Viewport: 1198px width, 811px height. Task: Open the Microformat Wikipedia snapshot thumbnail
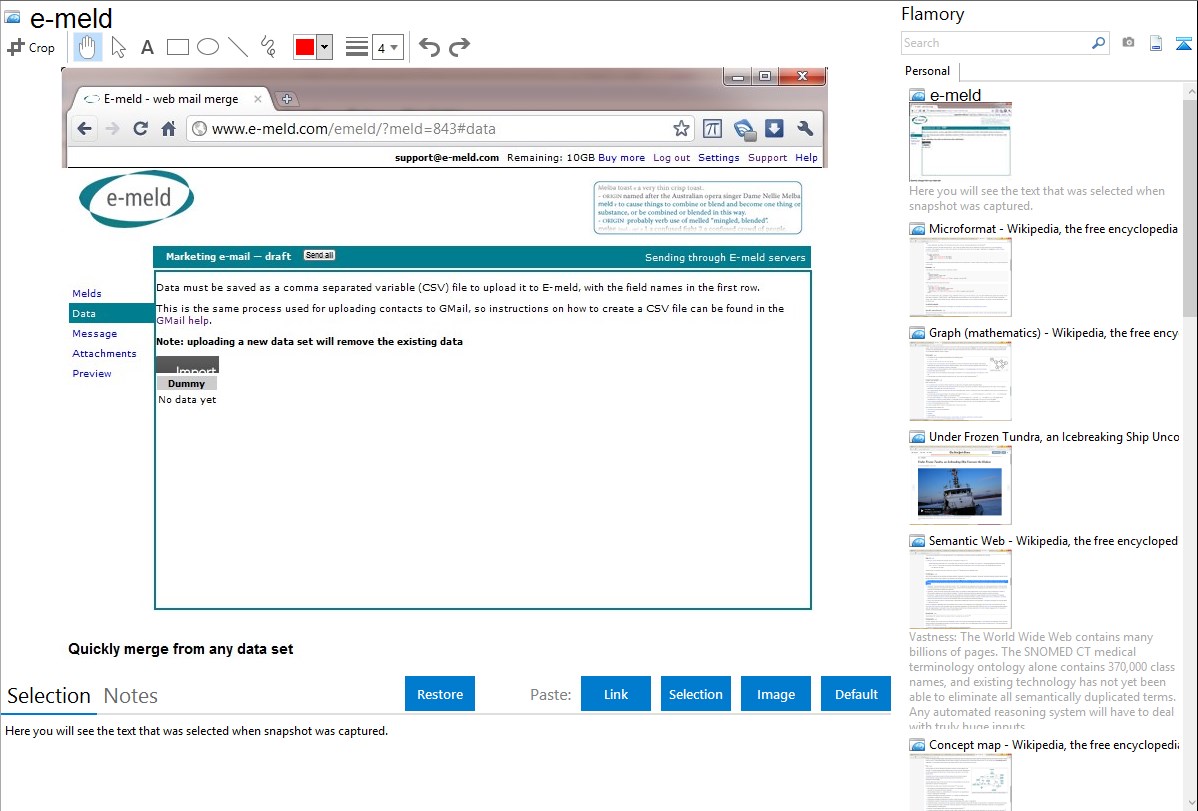960,277
